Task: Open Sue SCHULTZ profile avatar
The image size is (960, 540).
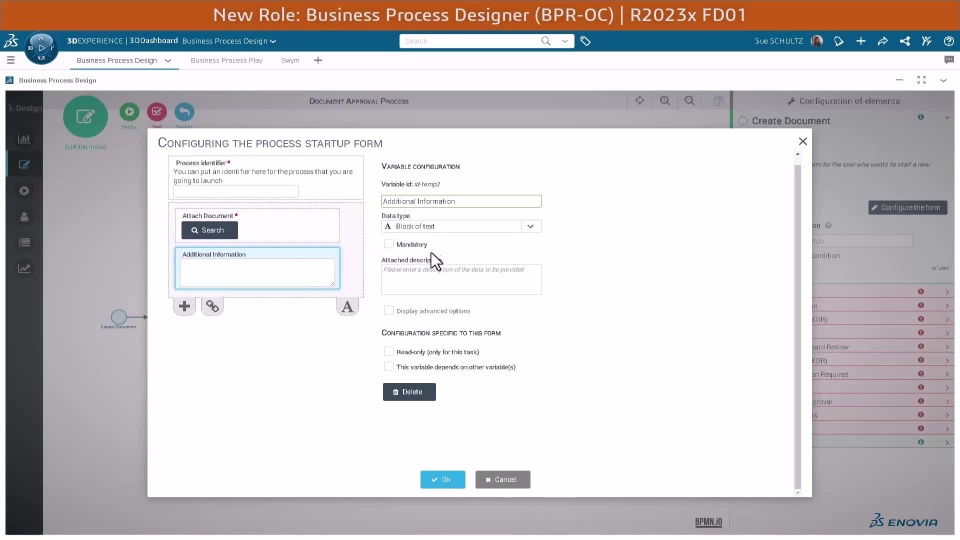Action: 816,41
